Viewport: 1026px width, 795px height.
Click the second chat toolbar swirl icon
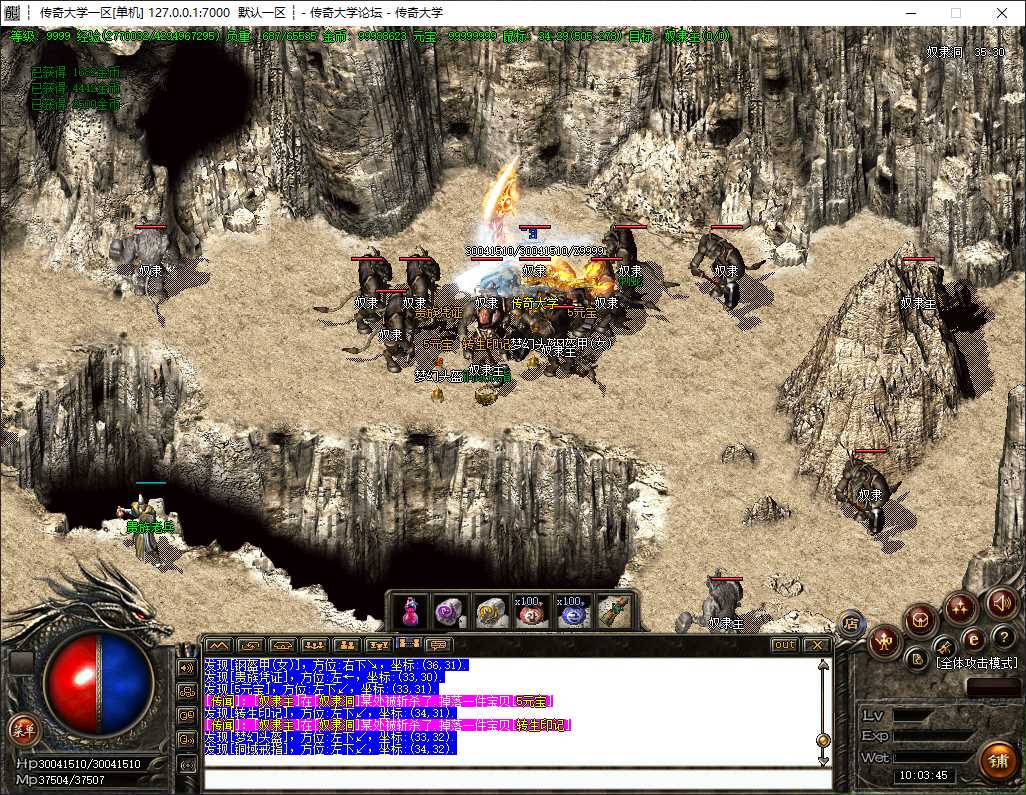click(250, 645)
